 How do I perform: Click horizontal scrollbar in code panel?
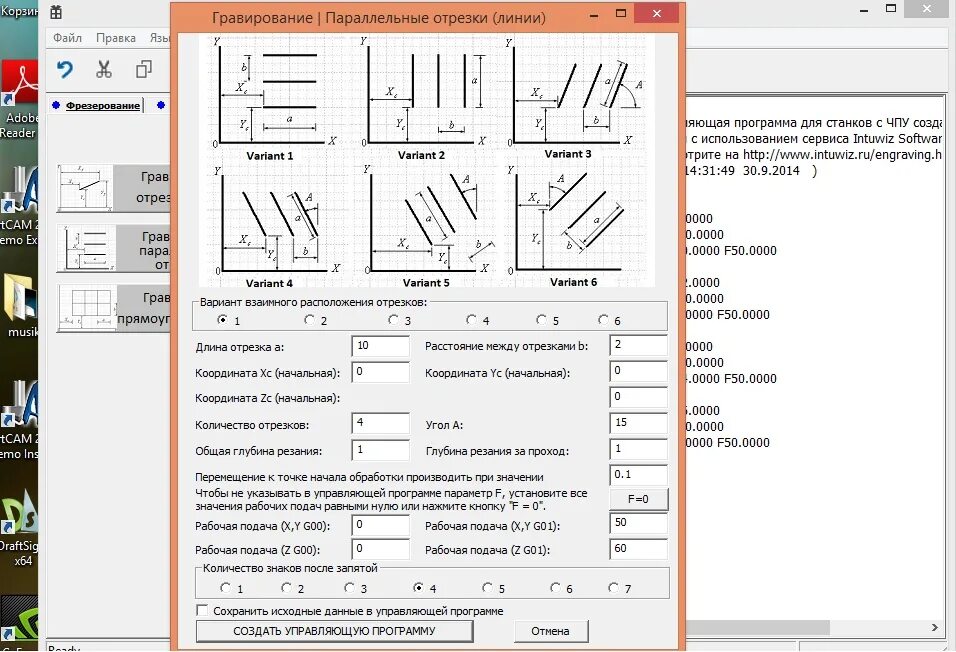pos(757,627)
